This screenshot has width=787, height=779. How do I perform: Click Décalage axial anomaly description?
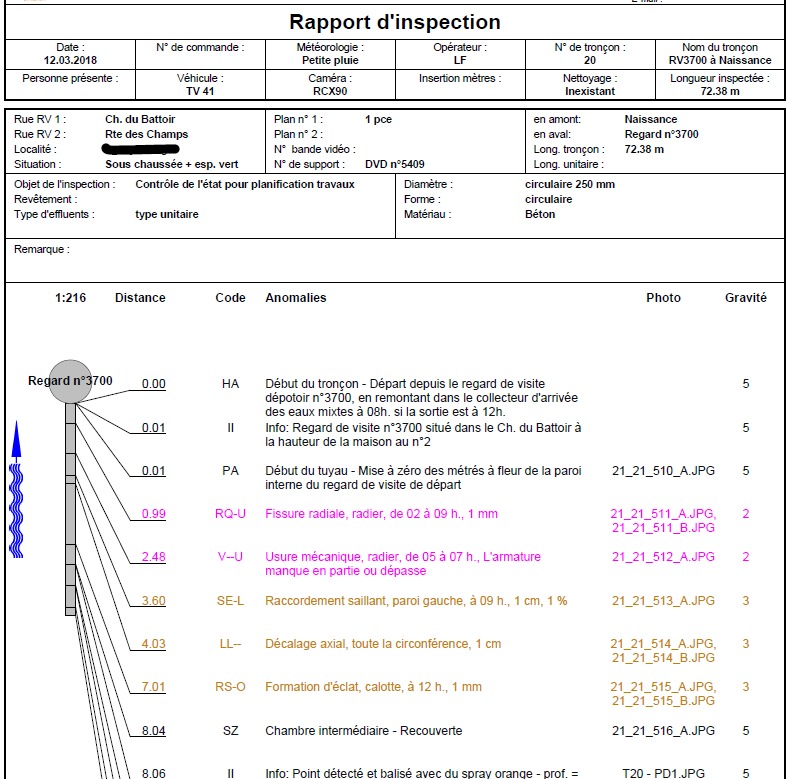pos(383,644)
